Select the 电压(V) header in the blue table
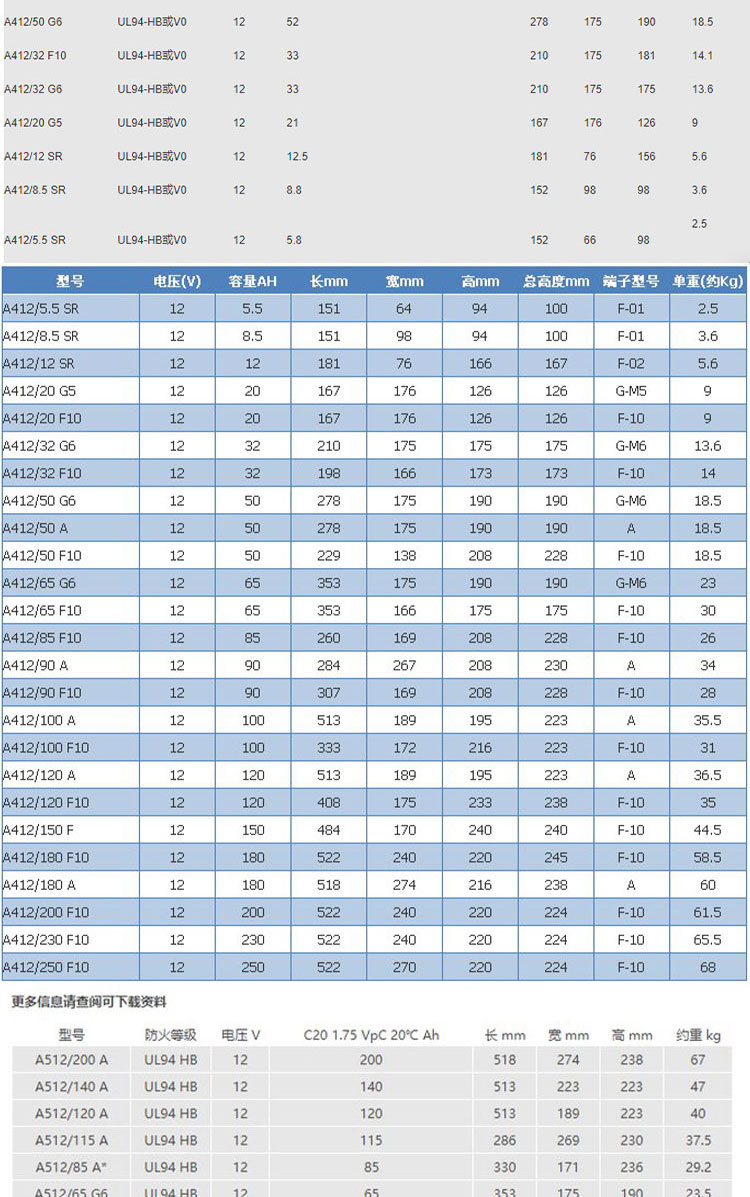The height and width of the screenshot is (1197, 750). 177,281
